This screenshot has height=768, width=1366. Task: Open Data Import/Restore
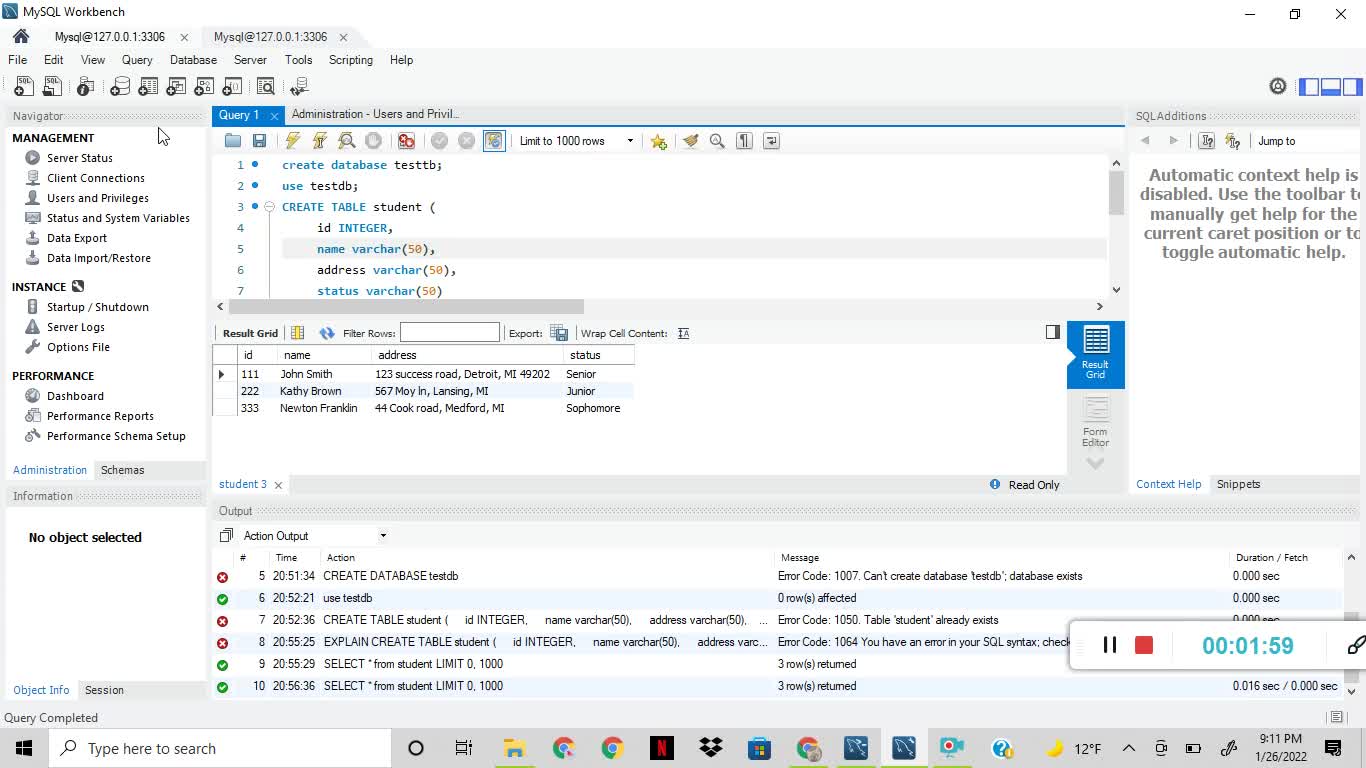point(98,258)
